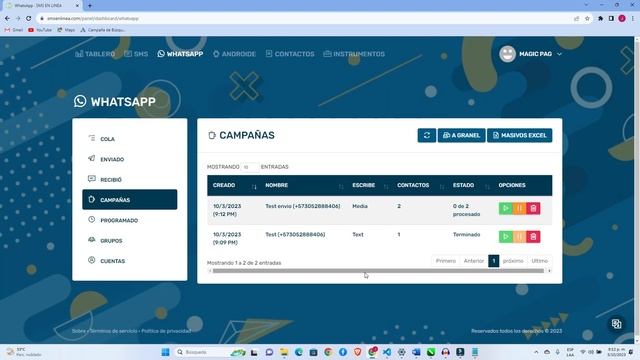Image resolution: width=640 pixels, height=360 pixels.
Task: Open Brave browser from taskbar
Action: click(357, 352)
